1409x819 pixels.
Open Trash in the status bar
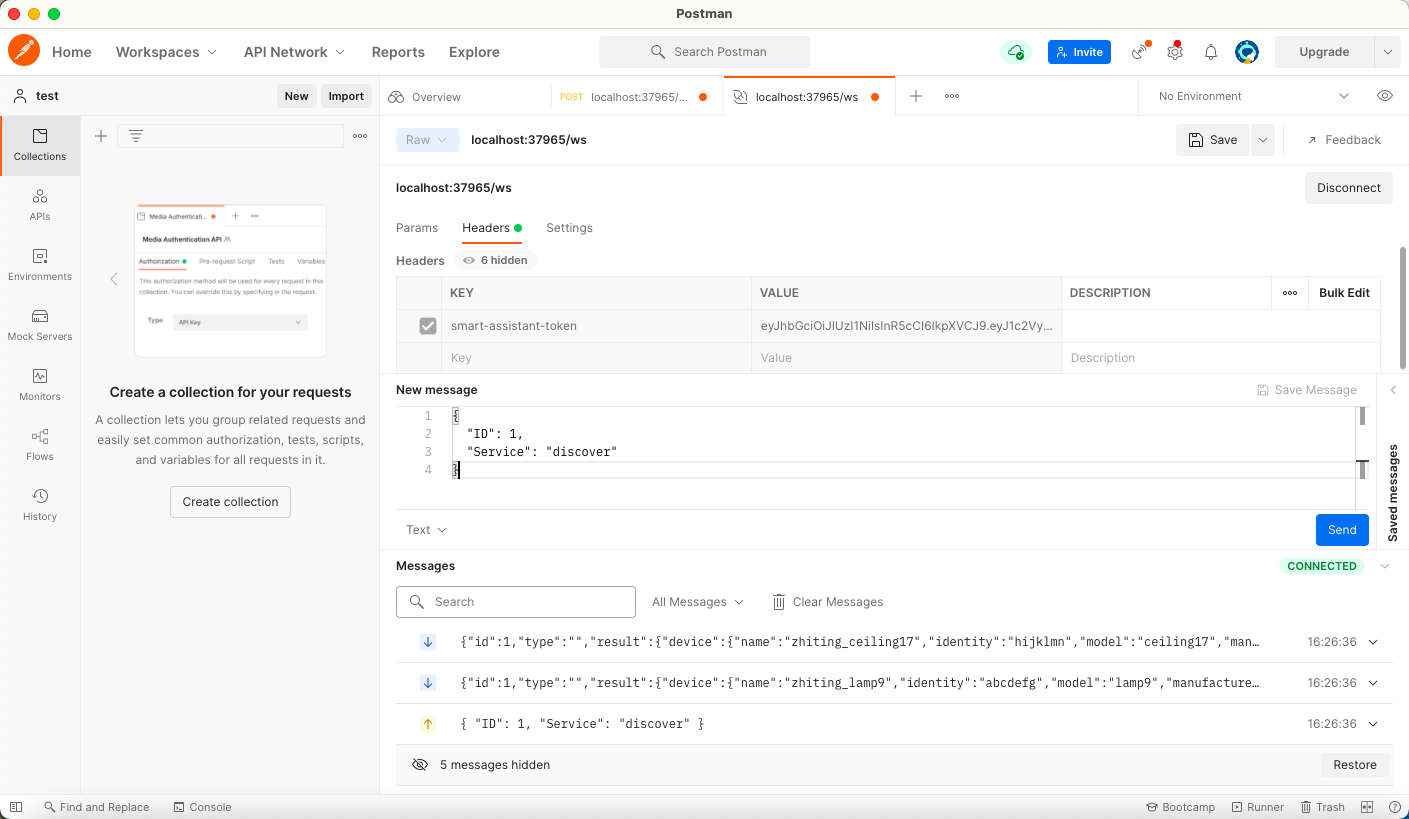(1323, 807)
